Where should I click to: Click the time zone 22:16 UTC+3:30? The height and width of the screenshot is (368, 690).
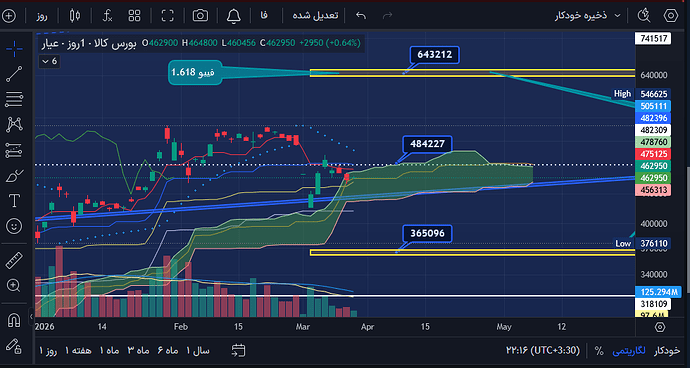point(543,351)
